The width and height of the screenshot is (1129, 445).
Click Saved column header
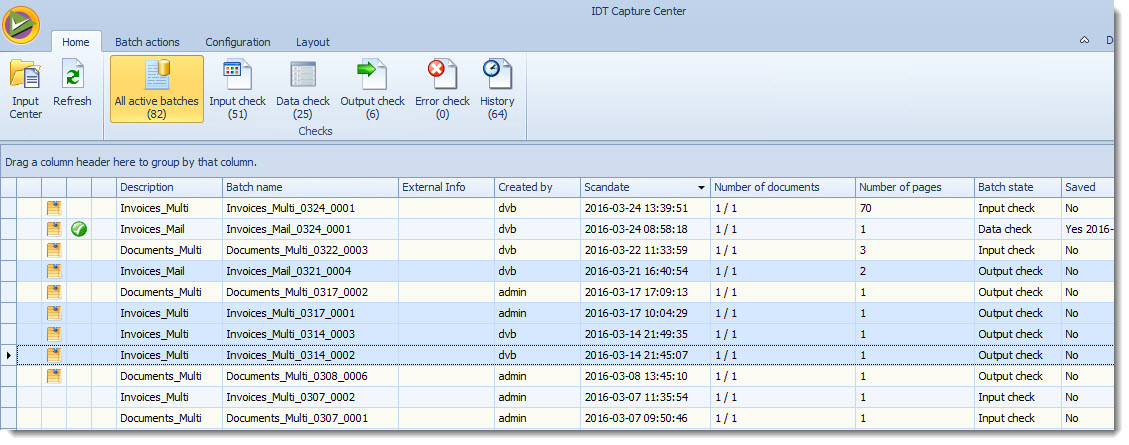(1087, 187)
